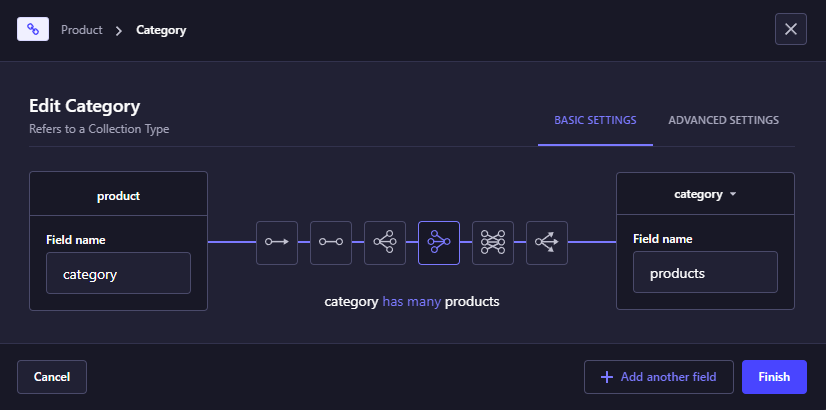Choose the many-to-many relation icon
The width and height of the screenshot is (826, 410).
point(493,242)
